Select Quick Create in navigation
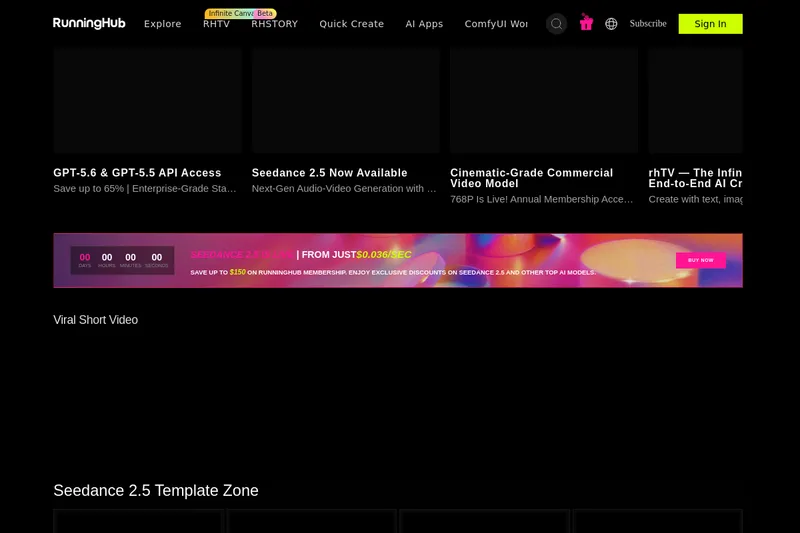 352,24
